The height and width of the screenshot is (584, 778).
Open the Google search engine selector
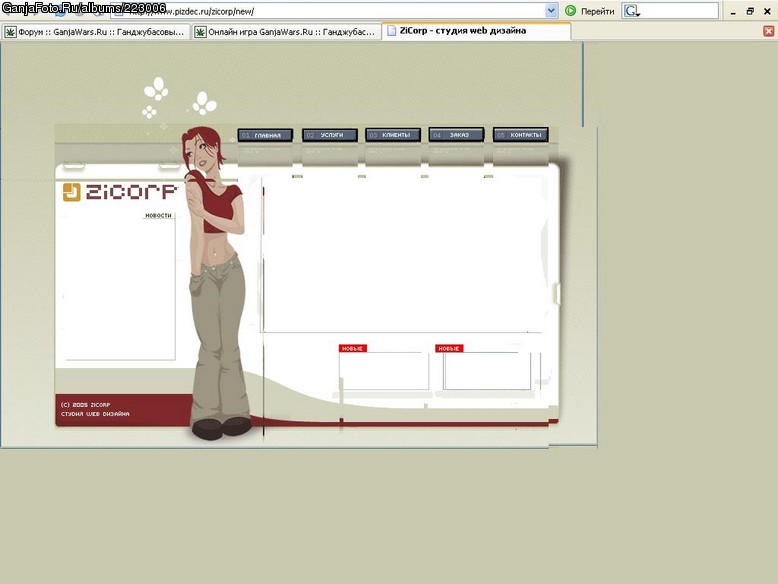click(632, 11)
